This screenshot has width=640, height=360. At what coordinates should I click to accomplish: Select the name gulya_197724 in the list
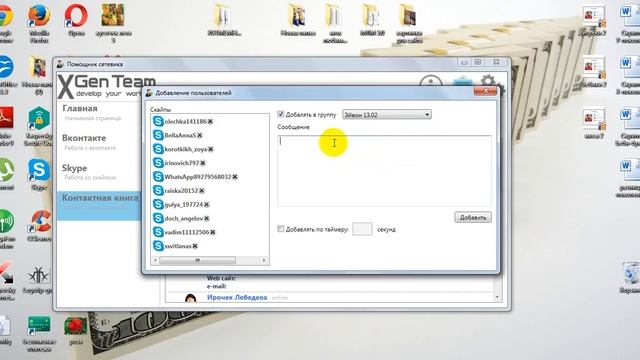184,205
